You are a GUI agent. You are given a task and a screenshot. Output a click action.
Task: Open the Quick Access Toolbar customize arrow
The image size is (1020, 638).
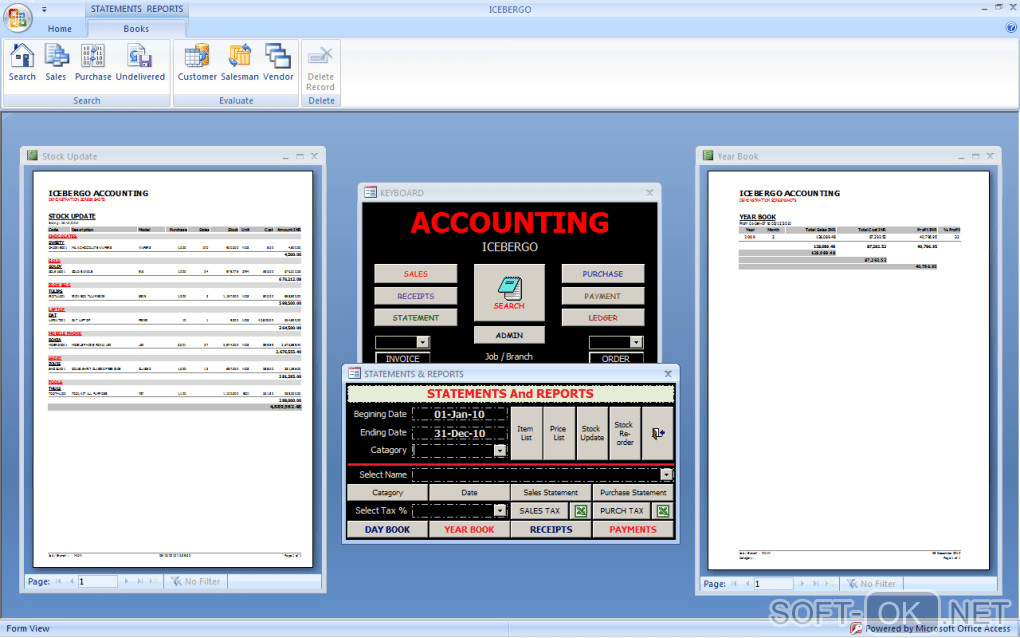[44, 9]
